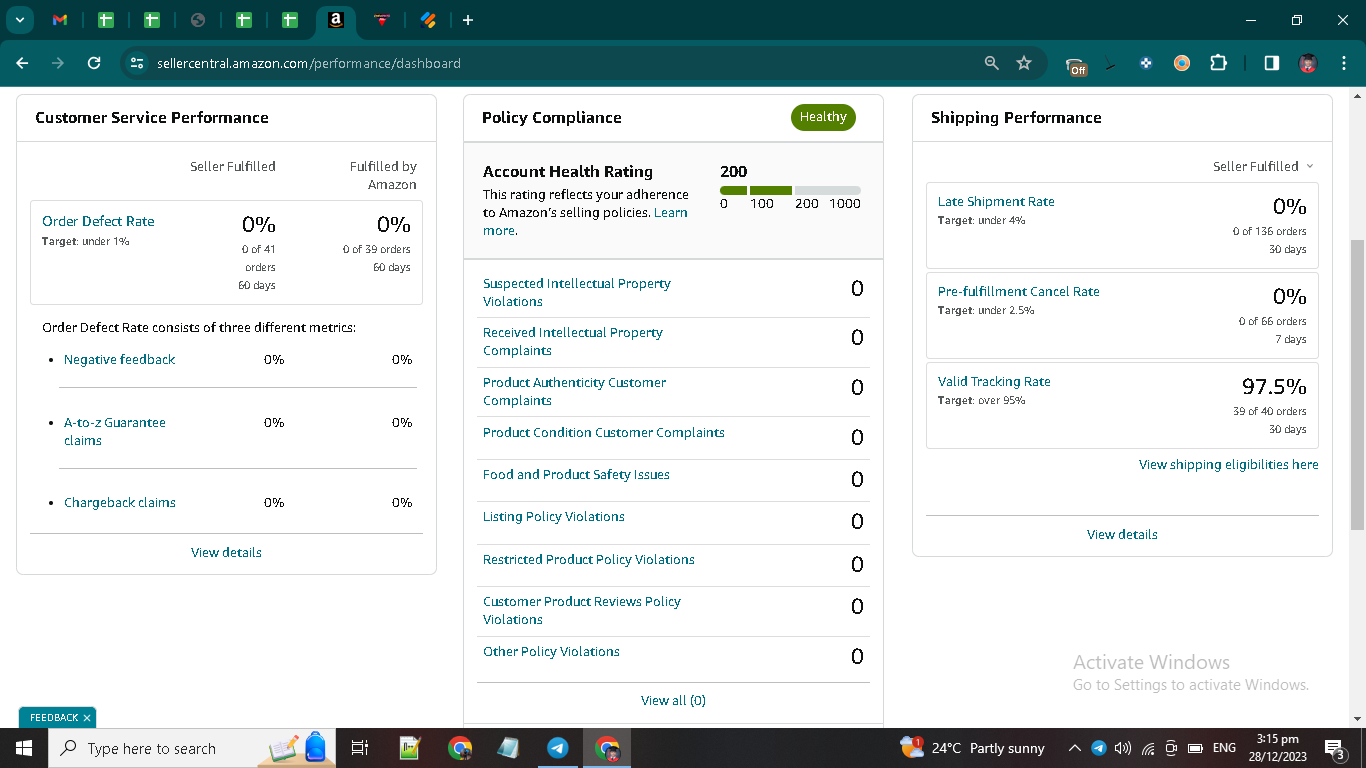Select the Amazon Seller Central tab

pos(336,20)
